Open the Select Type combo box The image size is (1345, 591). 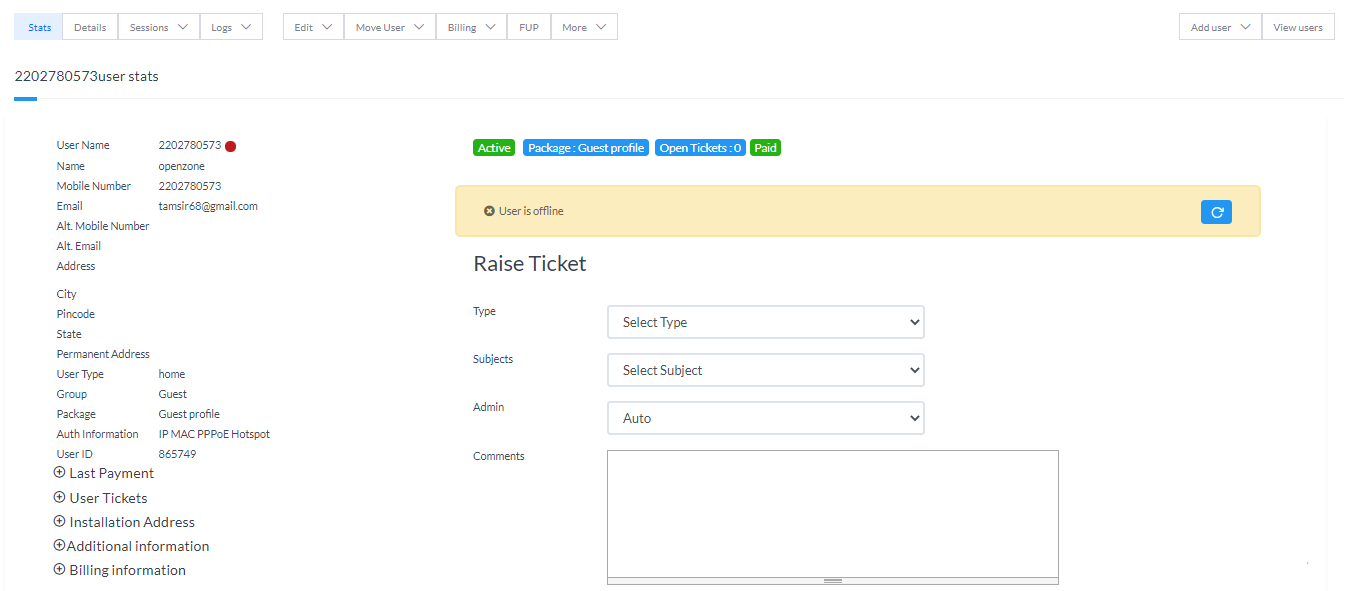click(765, 321)
